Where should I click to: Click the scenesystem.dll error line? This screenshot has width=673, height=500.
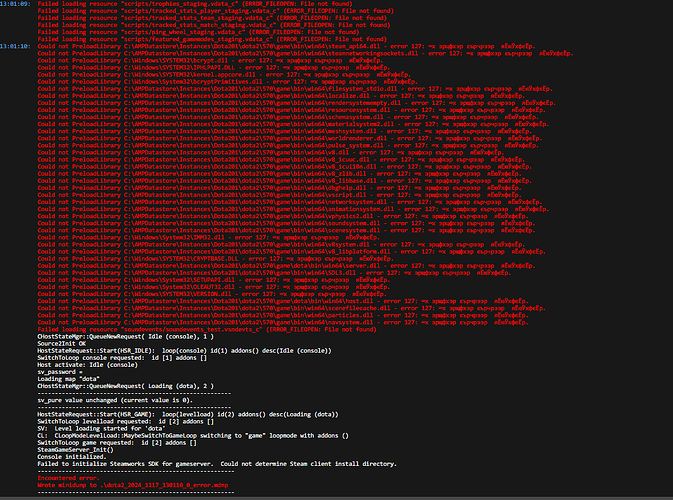tap(286, 230)
